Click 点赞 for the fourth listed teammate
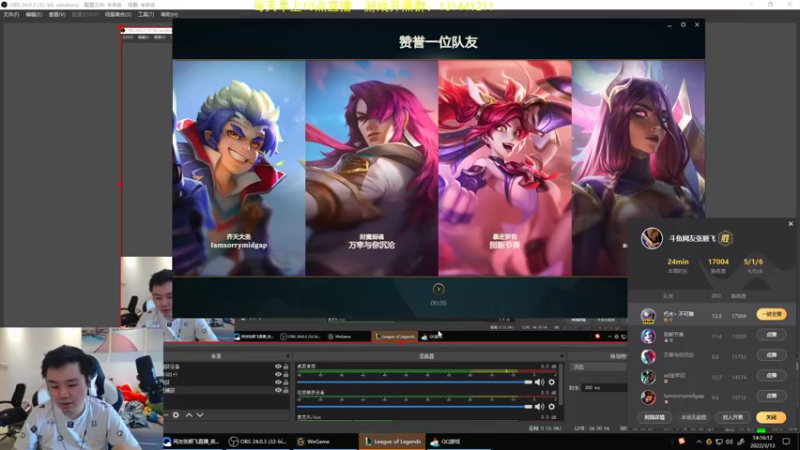 pyautogui.click(x=771, y=376)
